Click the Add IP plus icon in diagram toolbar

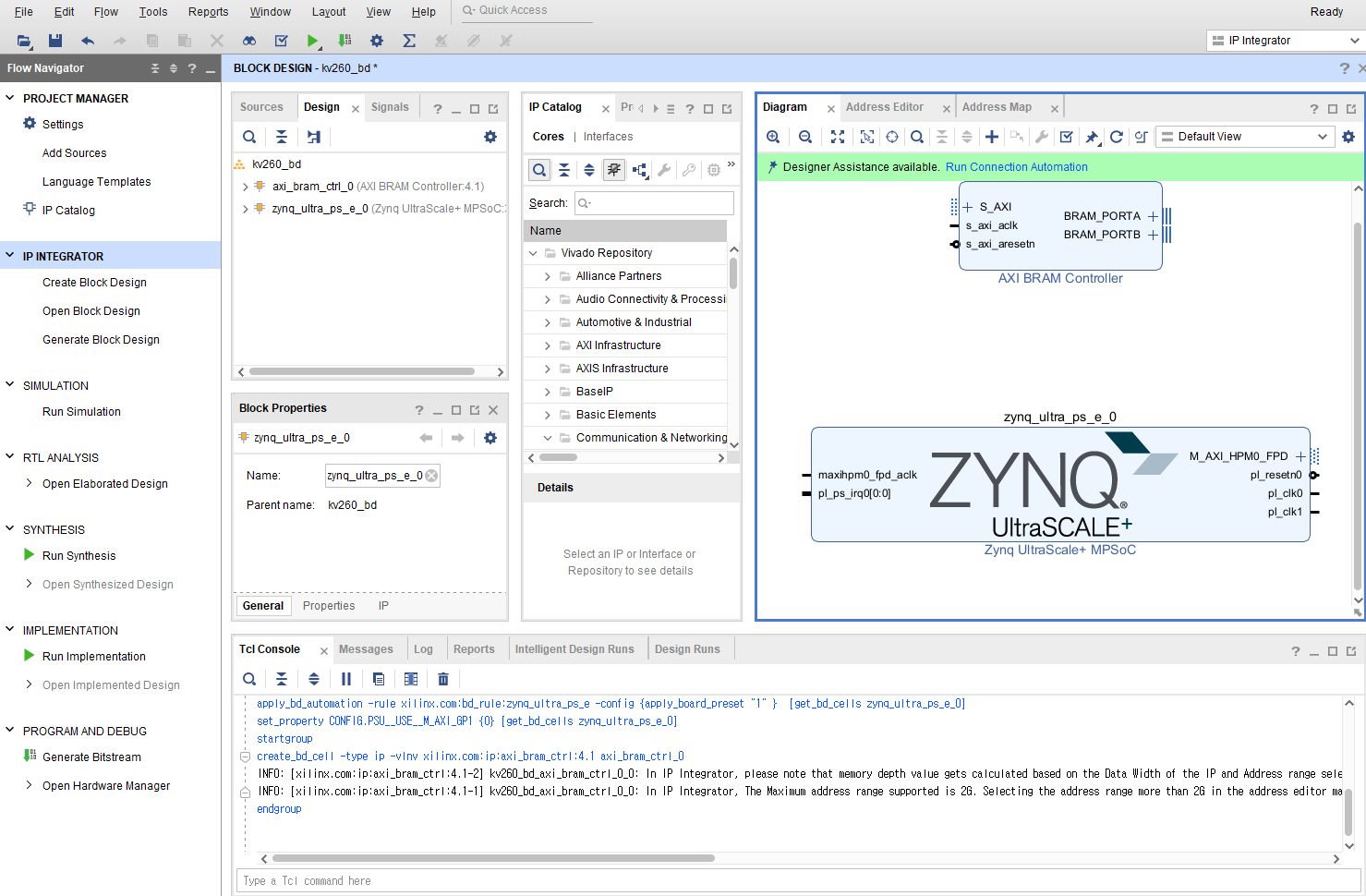click(992, 137)
